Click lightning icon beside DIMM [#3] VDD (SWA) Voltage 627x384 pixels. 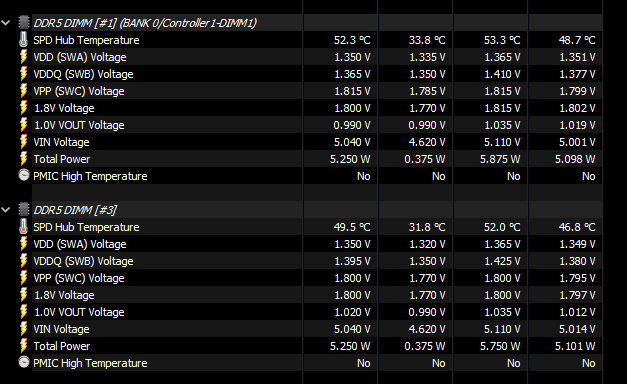(x=24, y=244)
